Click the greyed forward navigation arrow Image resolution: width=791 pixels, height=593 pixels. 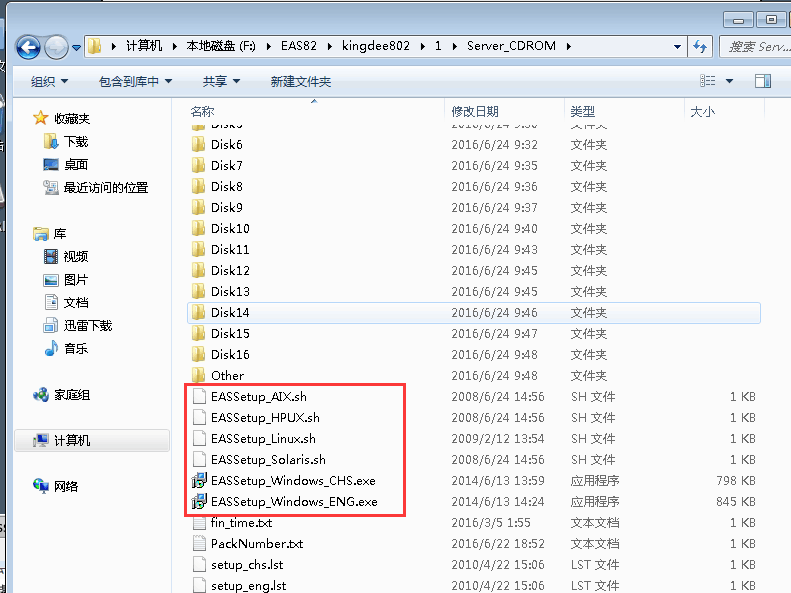tap(56, 47)
